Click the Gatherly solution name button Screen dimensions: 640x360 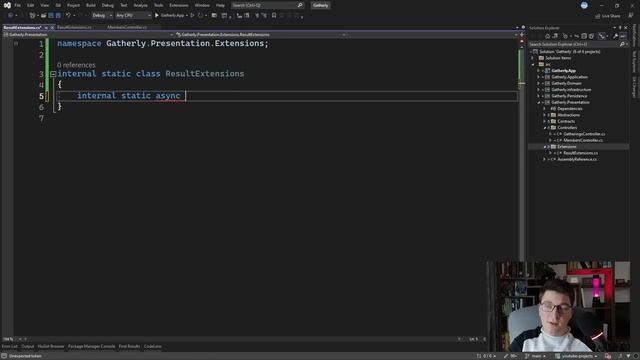(320, 5)
